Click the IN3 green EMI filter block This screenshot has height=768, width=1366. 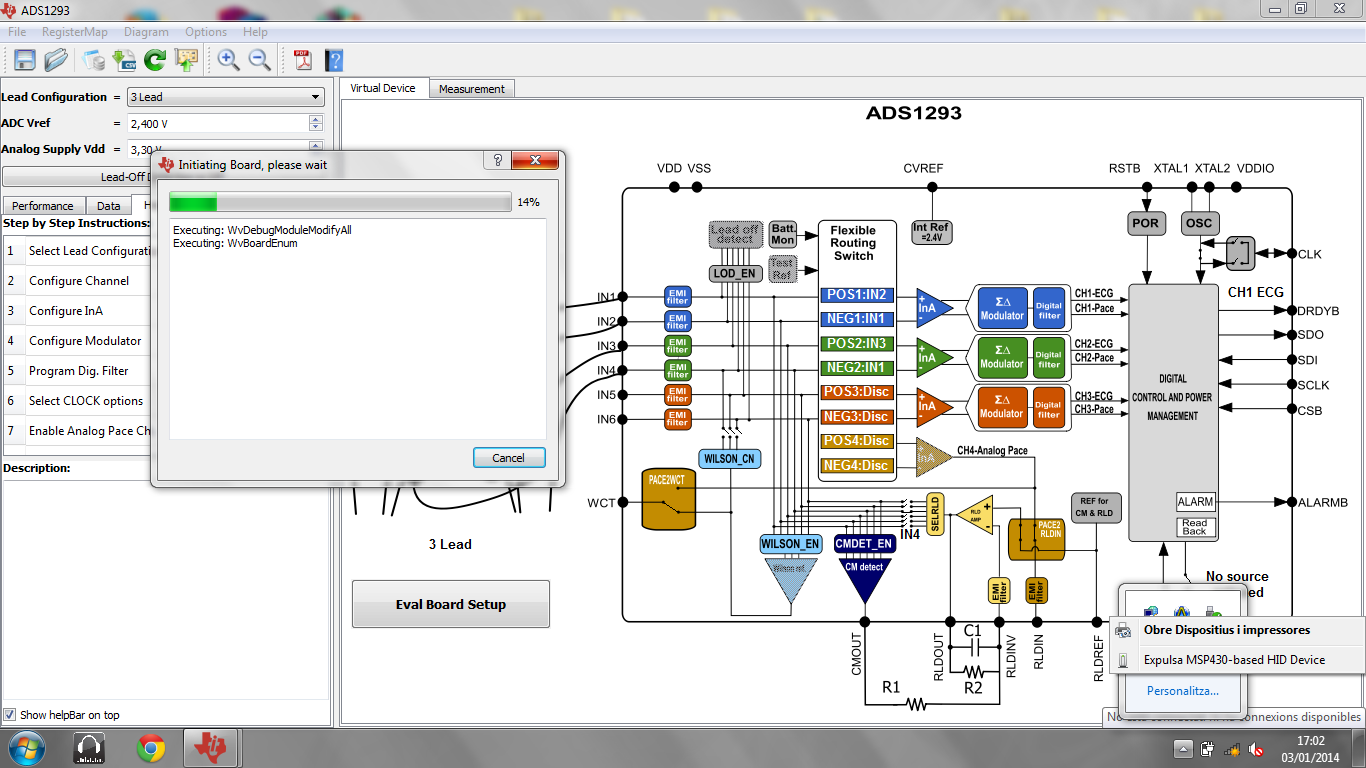pyautogui.click(x=678, y=345)
